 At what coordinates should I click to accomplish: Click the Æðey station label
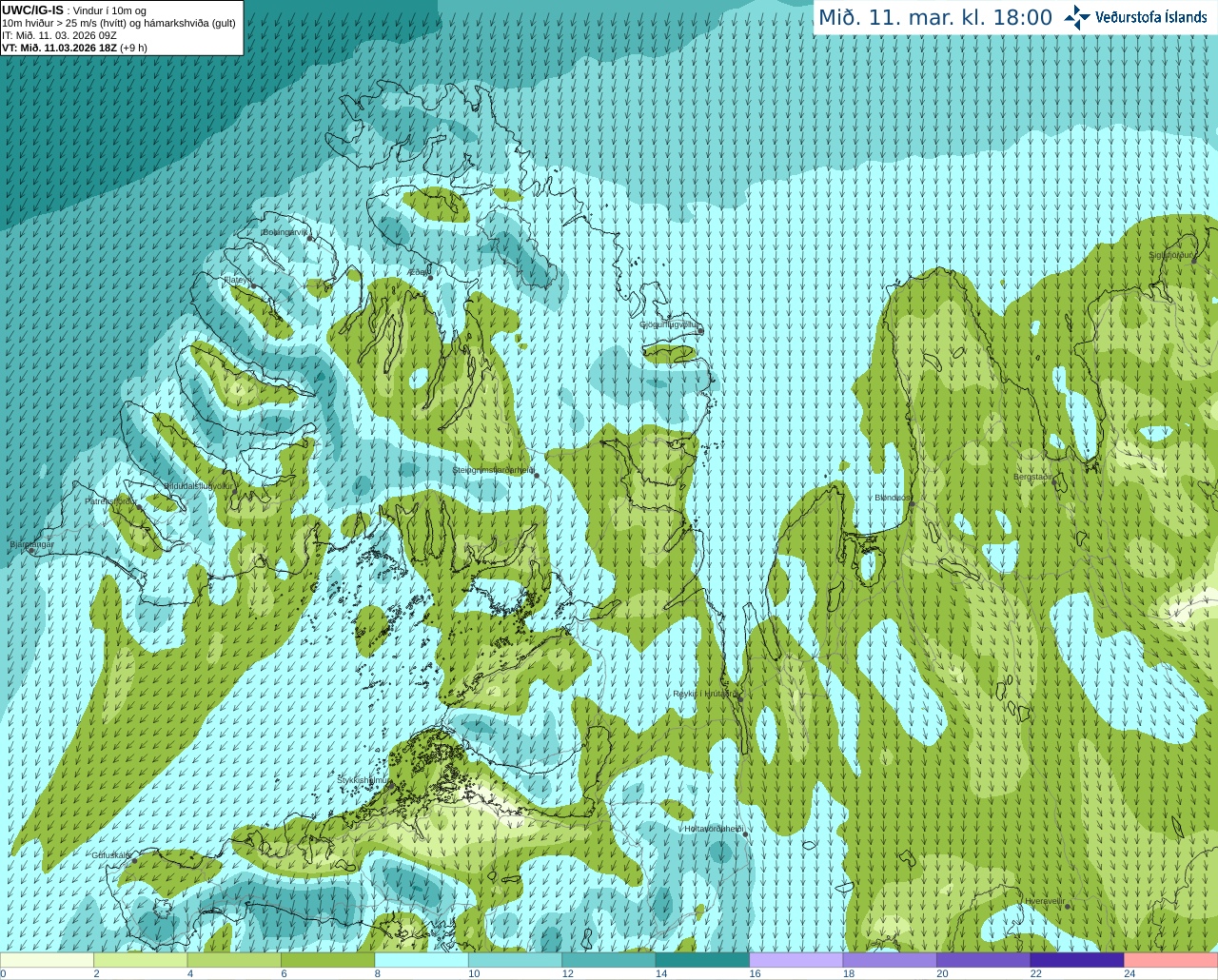[418, 271]
